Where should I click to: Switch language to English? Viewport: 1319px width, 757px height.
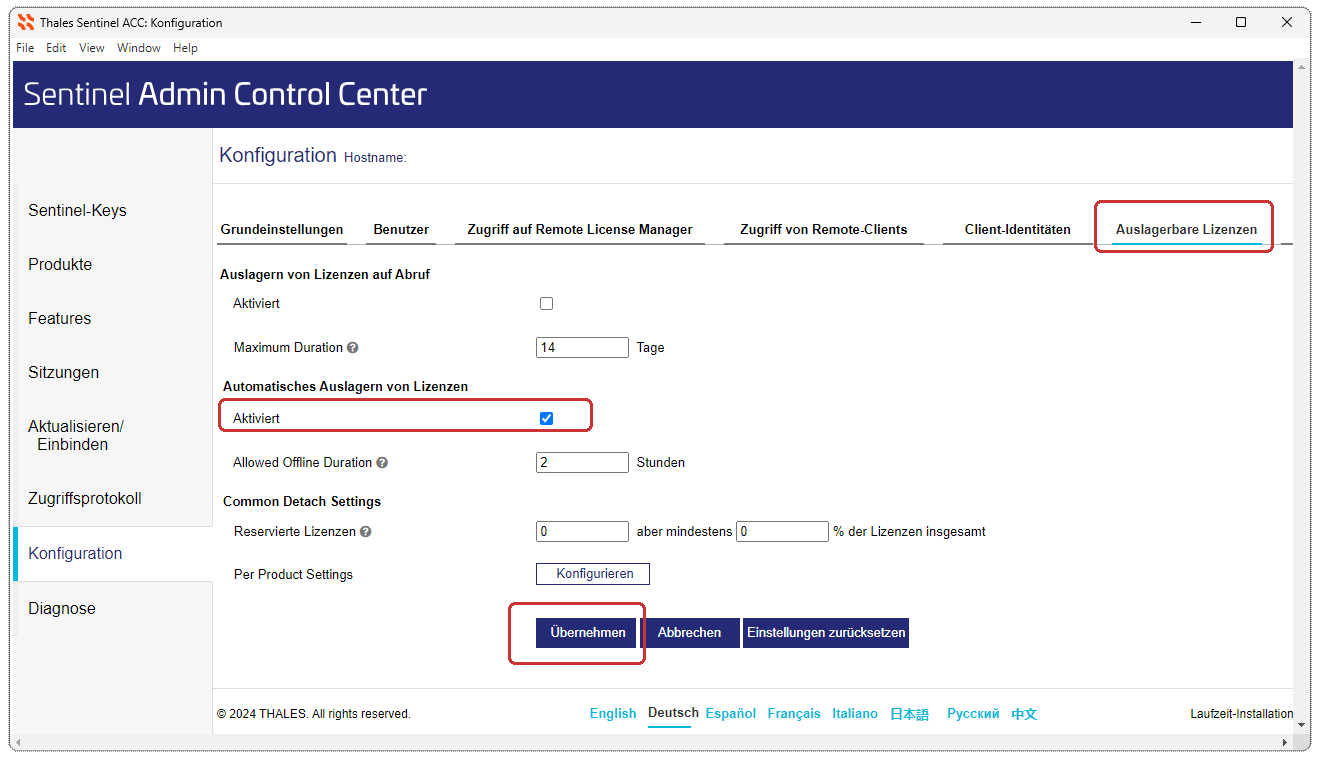pyautogui.click(x=613, y=714)
